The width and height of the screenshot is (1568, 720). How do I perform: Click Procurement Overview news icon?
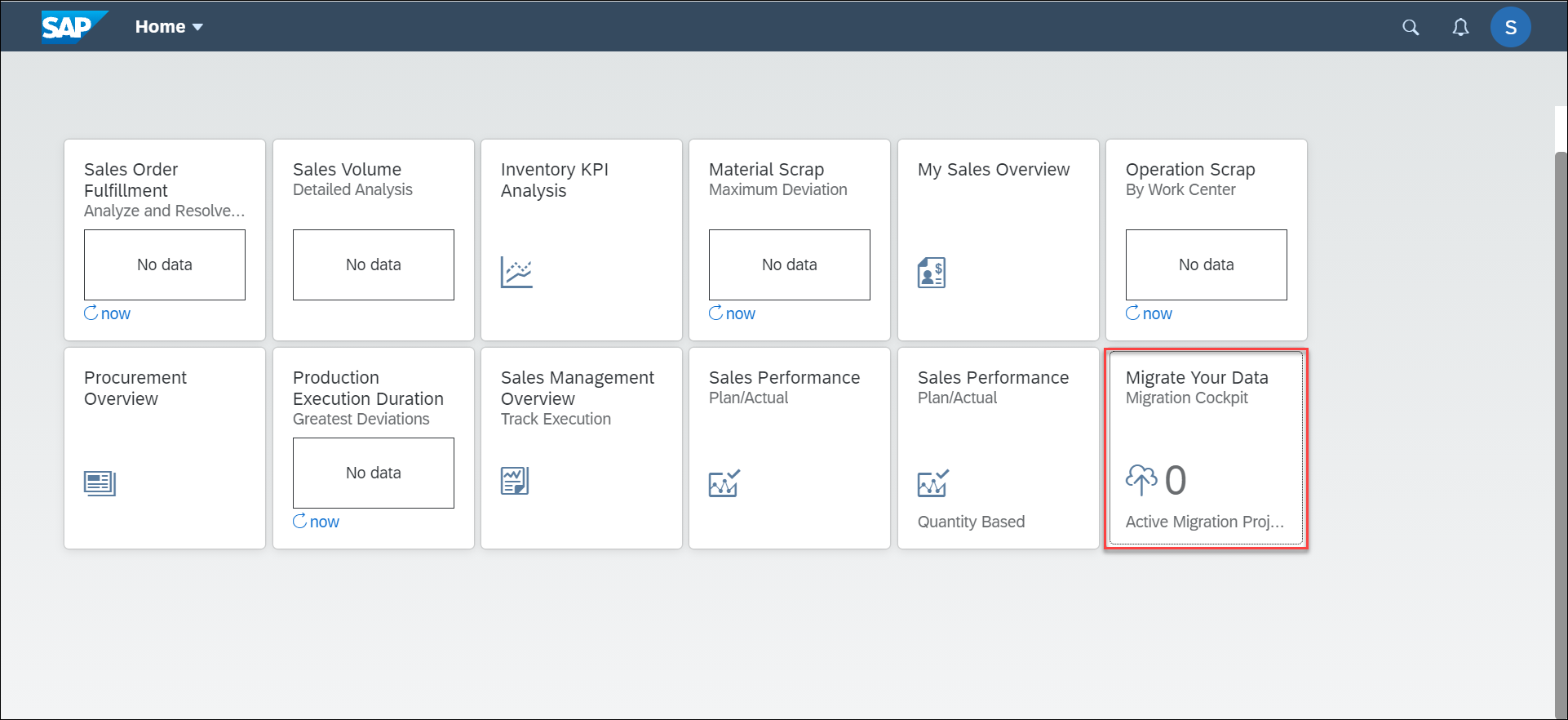[x=100, y=483]
